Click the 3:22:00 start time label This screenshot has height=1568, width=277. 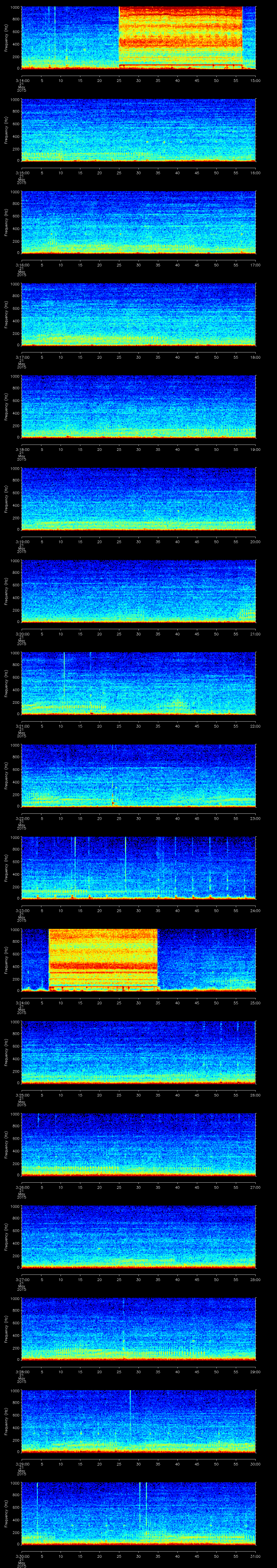(x=22, y=818)
